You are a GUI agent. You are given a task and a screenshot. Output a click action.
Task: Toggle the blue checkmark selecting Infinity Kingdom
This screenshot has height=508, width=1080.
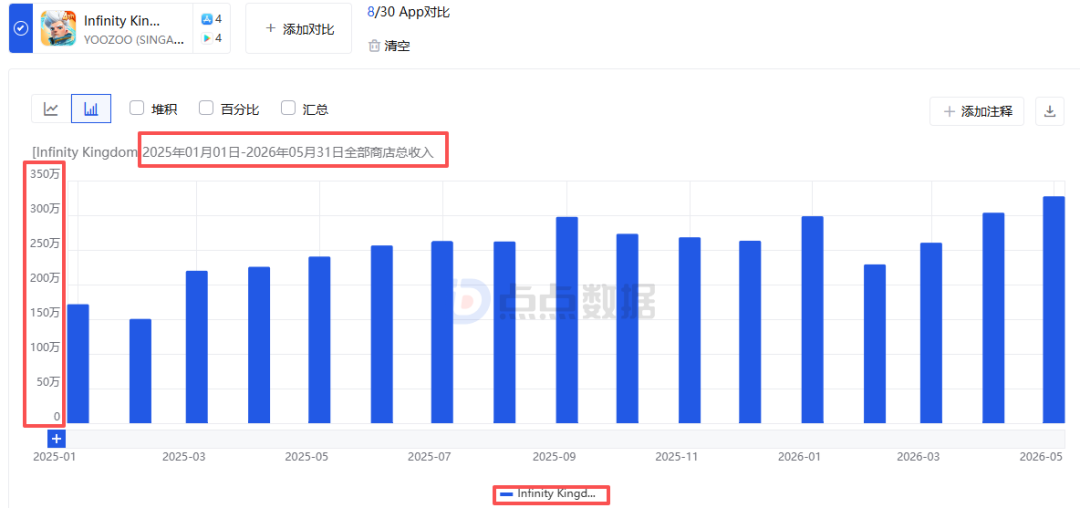[x=21, y=28]
